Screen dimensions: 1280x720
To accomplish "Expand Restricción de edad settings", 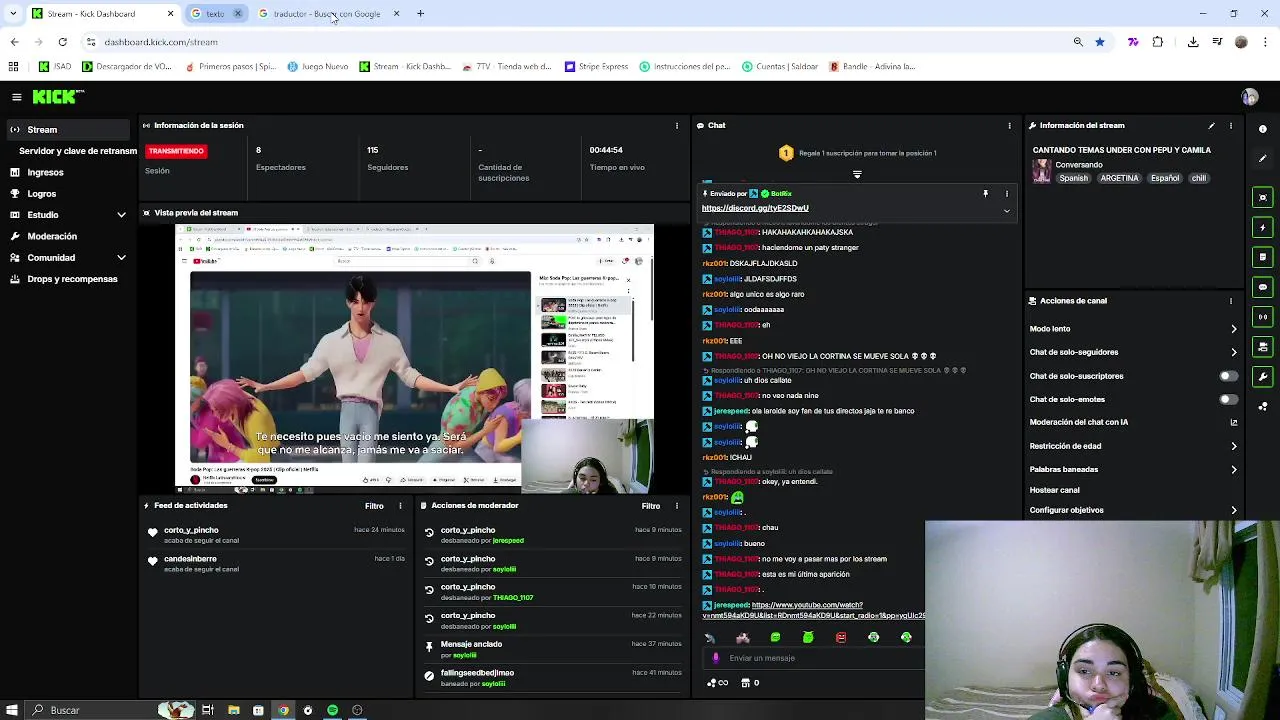I will click(x=1233, y=446).
